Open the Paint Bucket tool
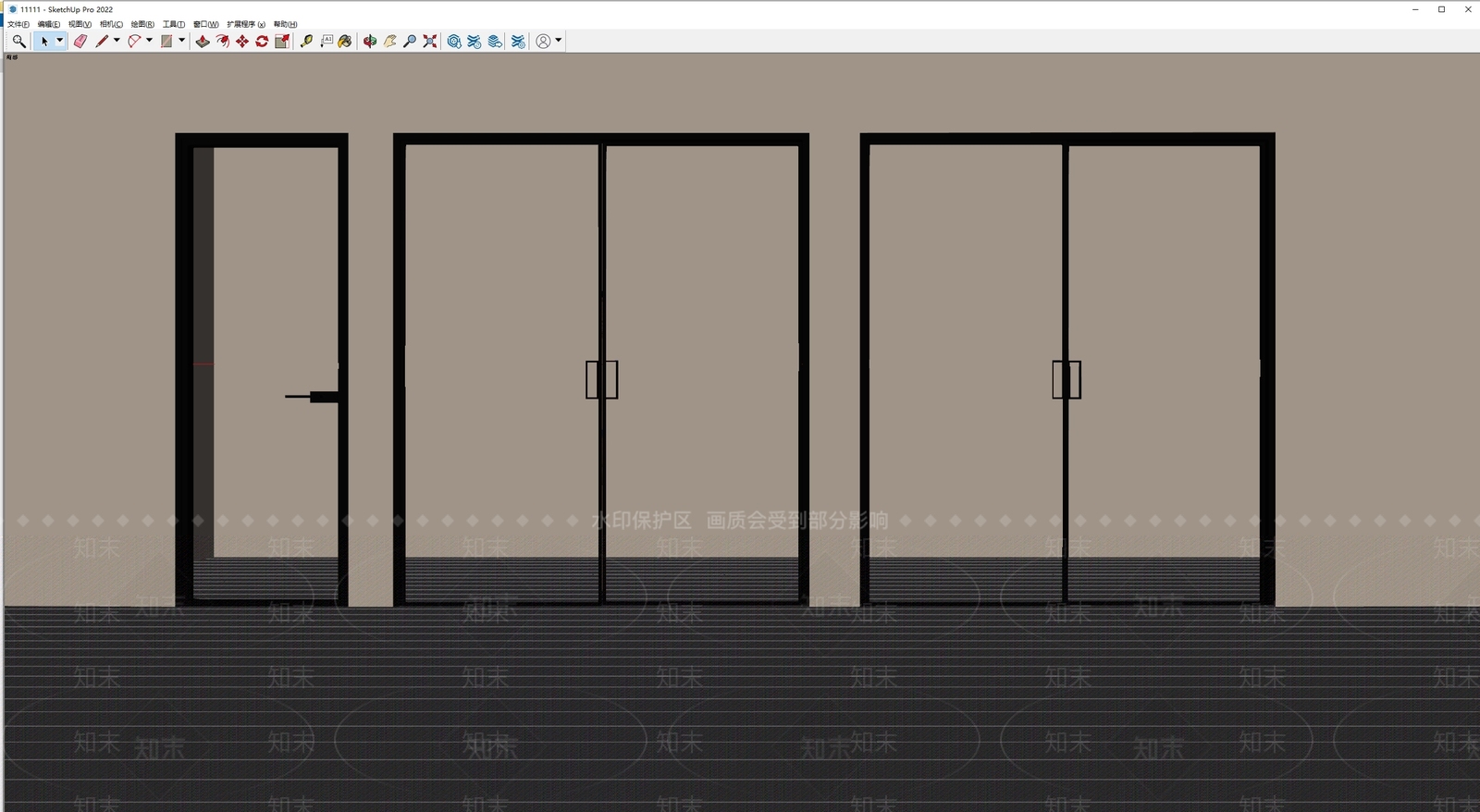Screen dimensions: 1480x812 (x=345, y=41)
